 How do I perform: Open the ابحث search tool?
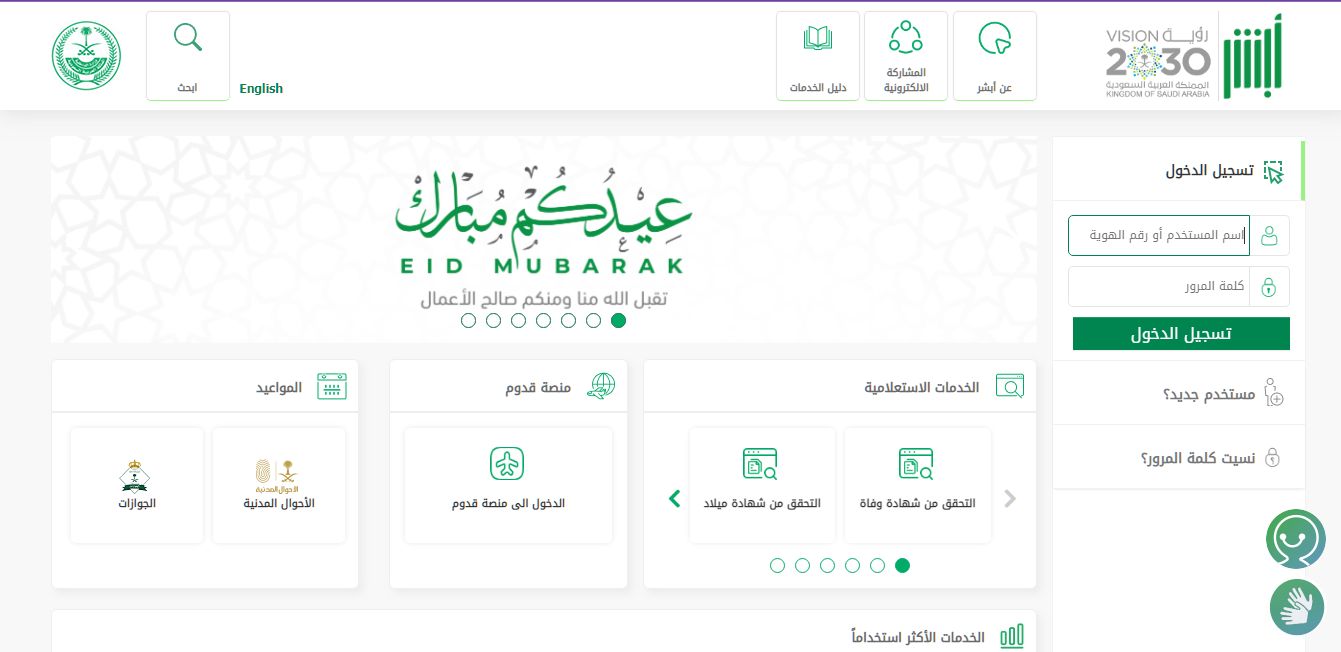pos(188,55)
